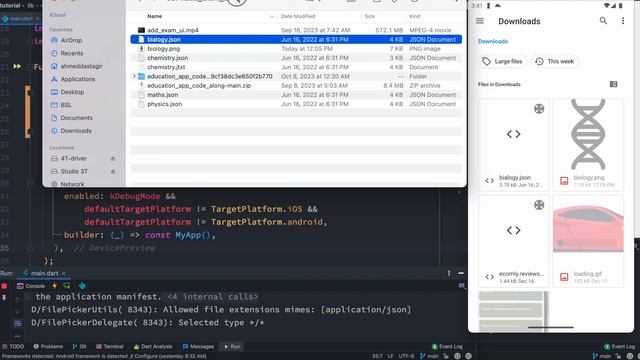This screenshot has width=640, height=360.
Task: Open Downloads in Finder sidebar
Action: (x=71, y=131)
